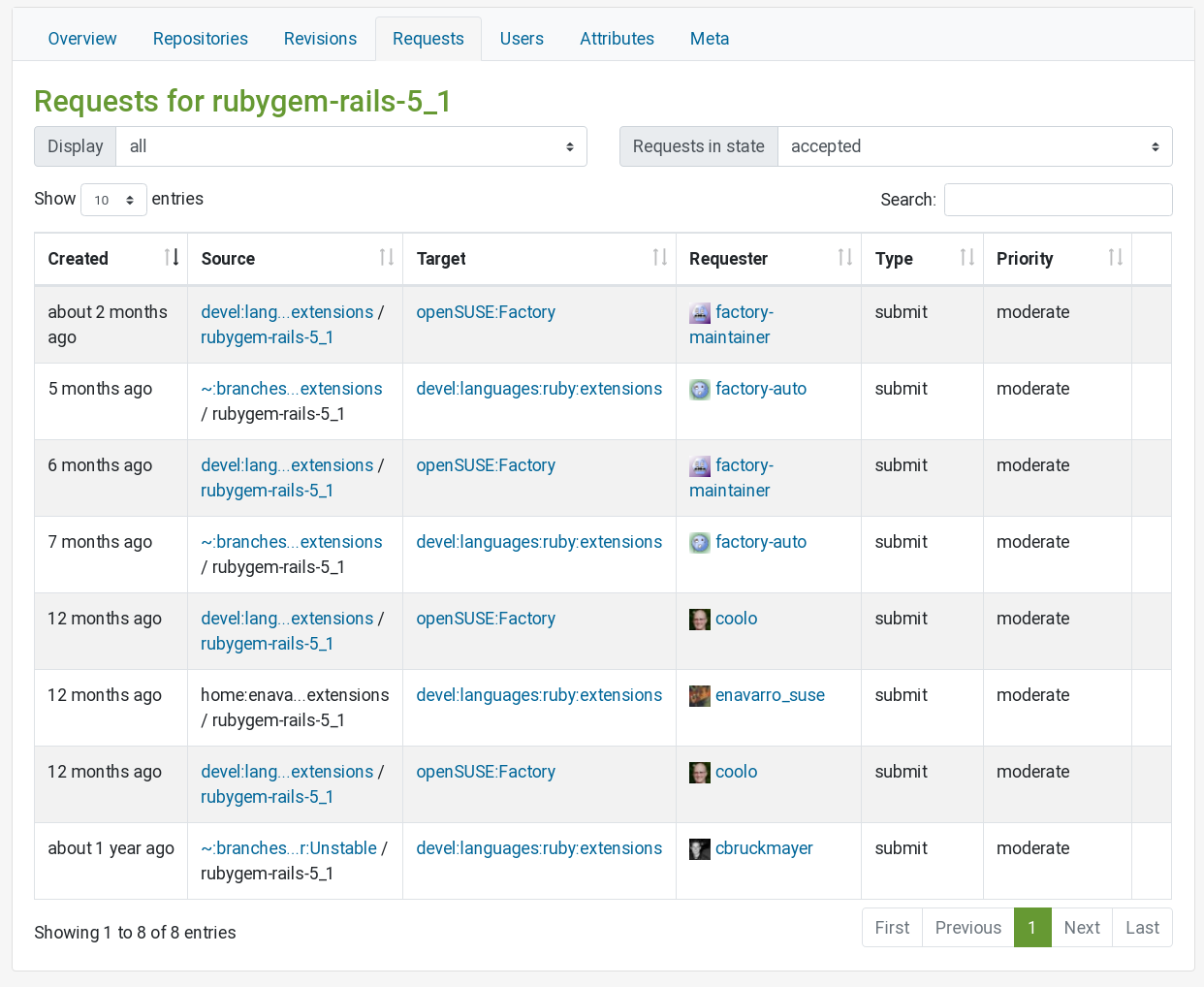This screenshot has width=1204, height=987.
Task: Open the Display filter dropdown
Action: tap(352, 145)
